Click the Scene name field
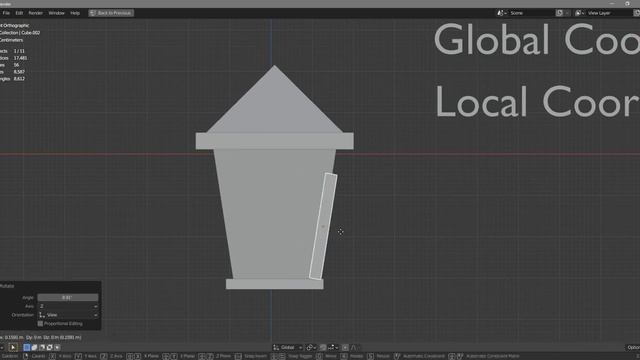The width and height of the screenshot is (640, 360). pos(531,13)
